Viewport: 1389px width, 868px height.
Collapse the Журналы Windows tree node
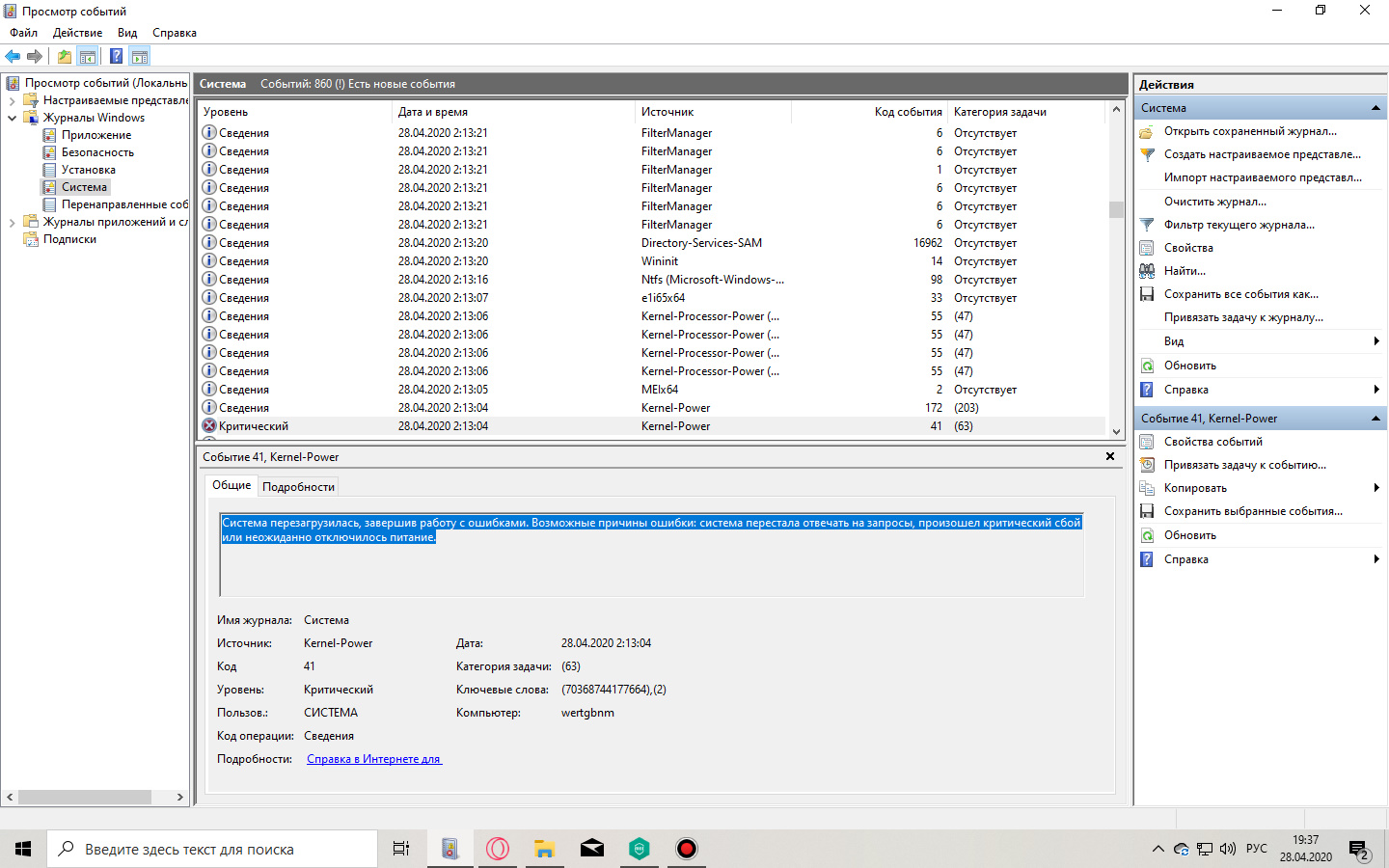tap(12, 118)
